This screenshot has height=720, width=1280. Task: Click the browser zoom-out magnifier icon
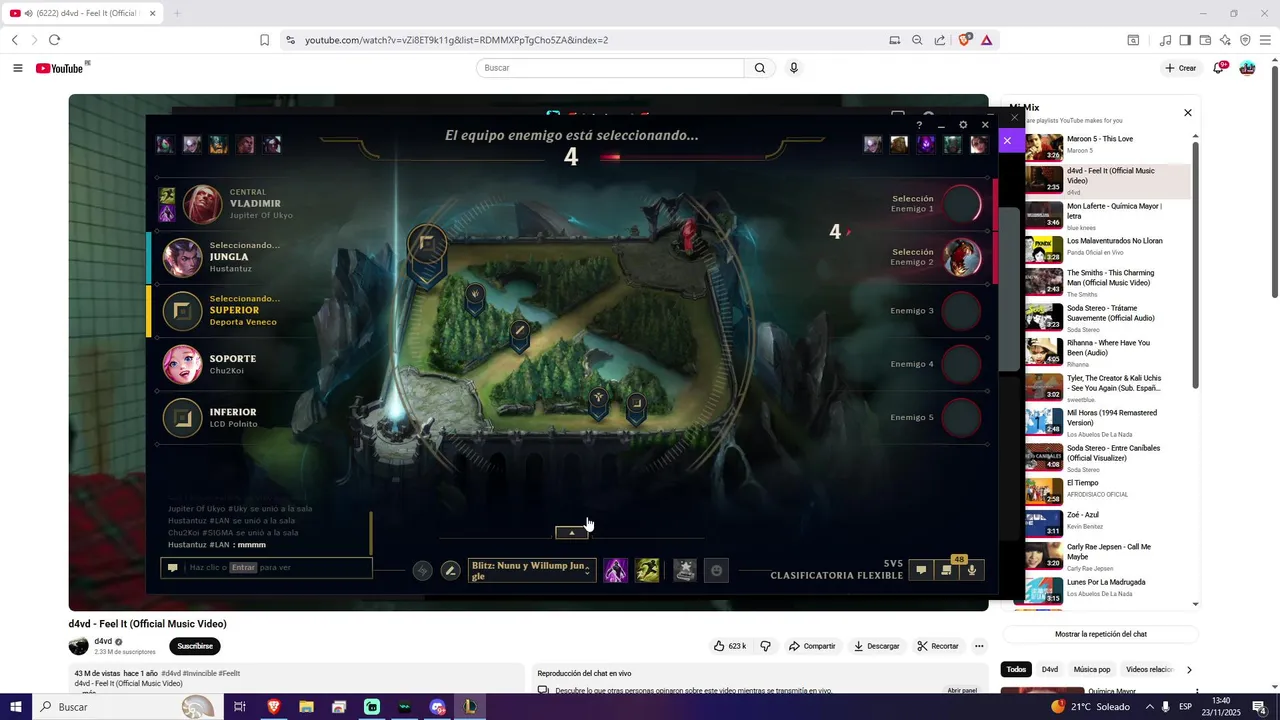(917, 40)
